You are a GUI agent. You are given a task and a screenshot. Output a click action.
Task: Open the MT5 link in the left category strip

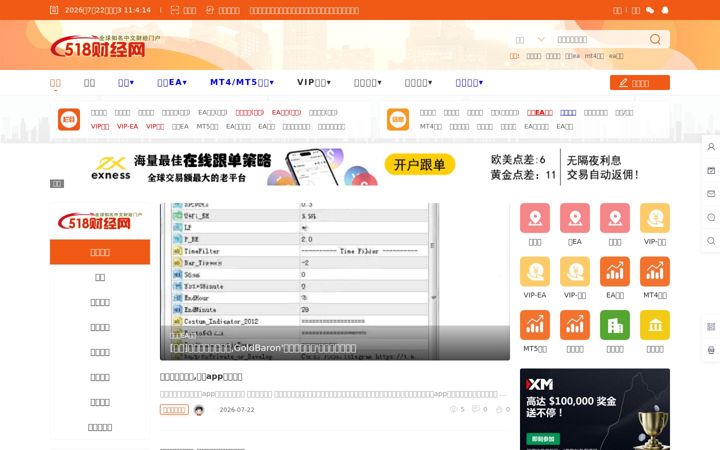[x=208, y=126]
